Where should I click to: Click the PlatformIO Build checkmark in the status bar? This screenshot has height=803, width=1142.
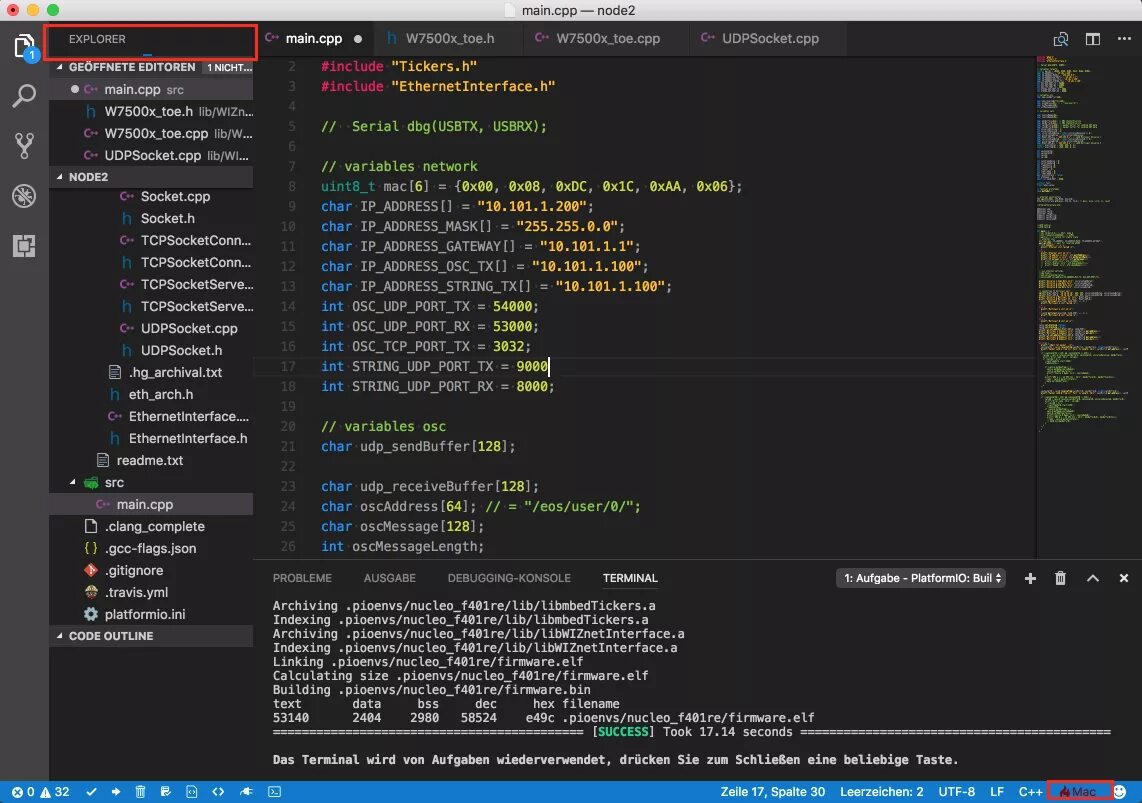pyautogui.click(x=91, y=791)
